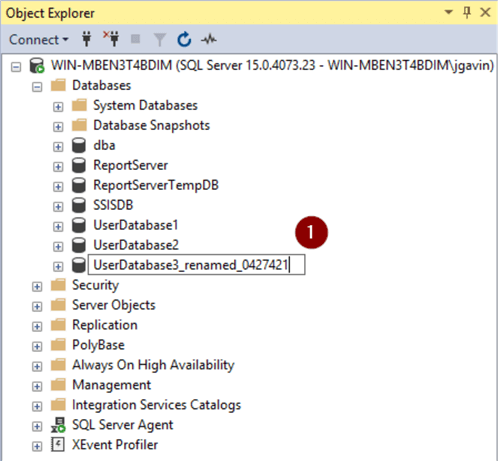Click the ReportServerTempDB database icon
The image size is (498, 461).
click(x=79, y=185)
